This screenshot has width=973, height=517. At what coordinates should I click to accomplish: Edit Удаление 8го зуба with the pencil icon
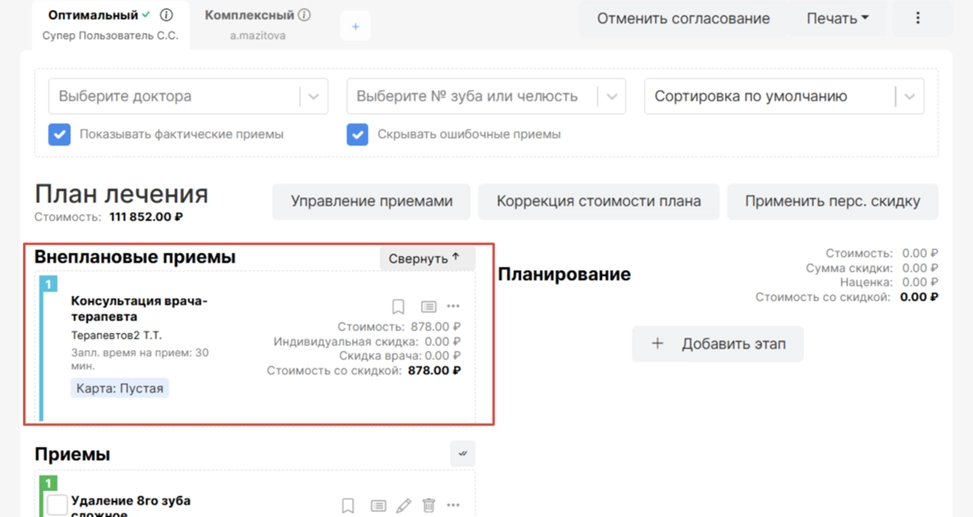[403, 506]
